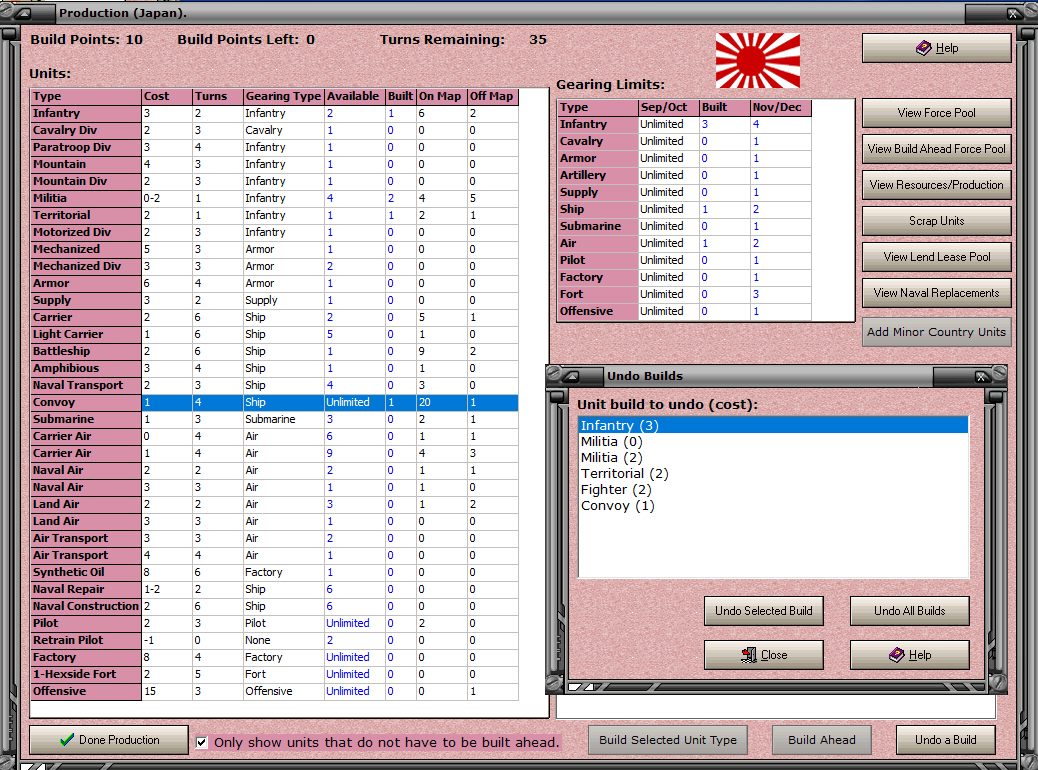Open the Scrap Units screen
This screenshot has width=1038, height=770.
coord(936,220)
